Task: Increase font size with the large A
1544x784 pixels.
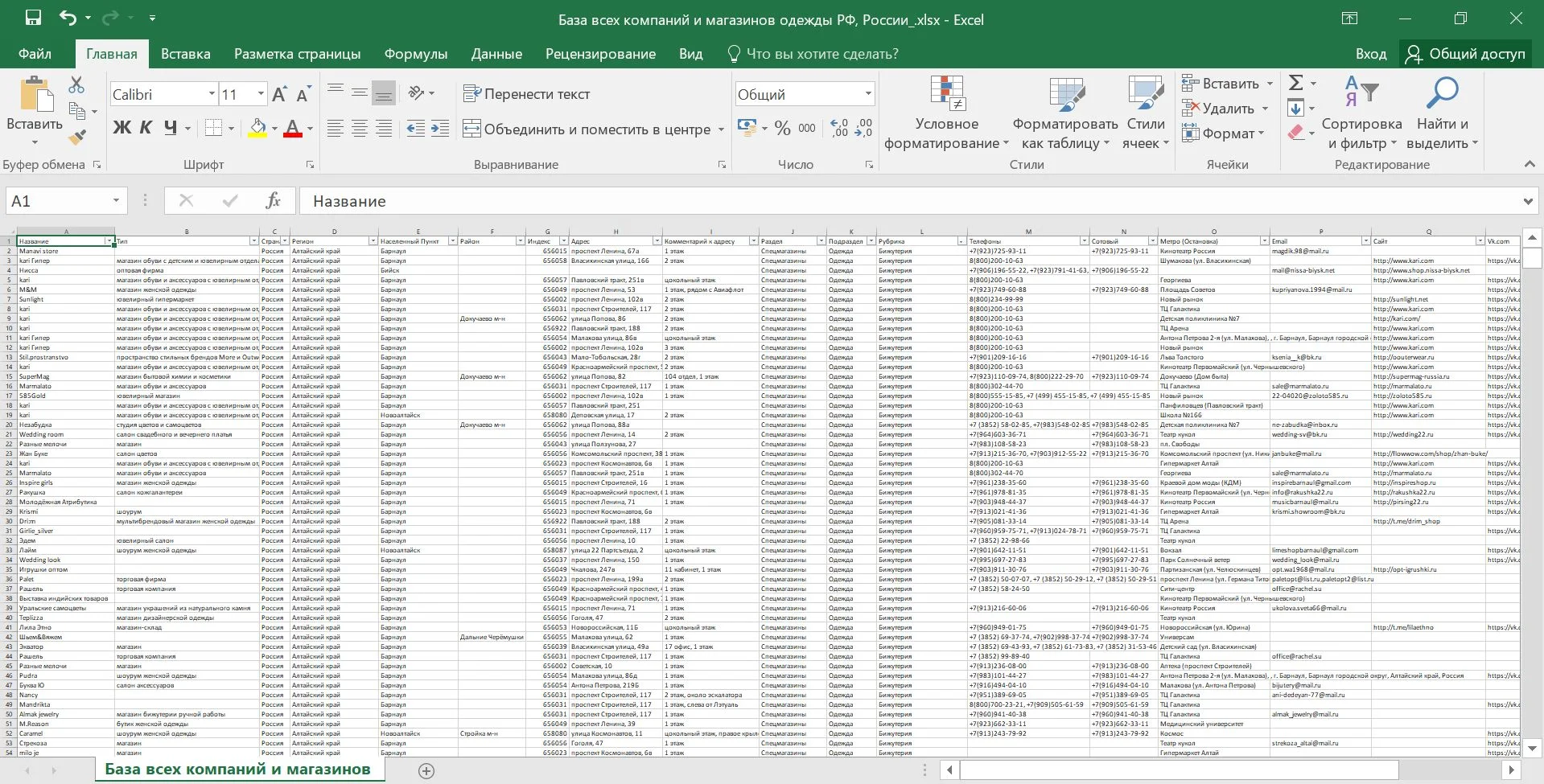Action: (279, 94)
